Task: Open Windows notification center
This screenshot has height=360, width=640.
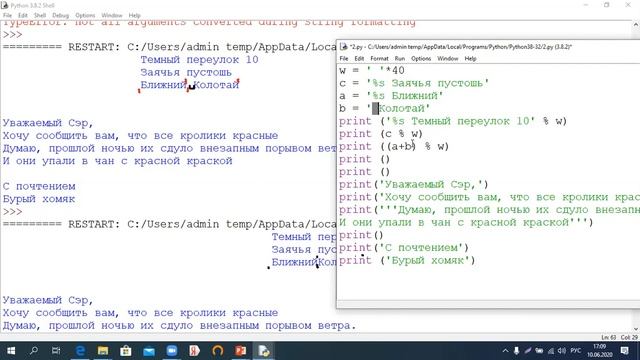Action: click(x=624, y=351)
